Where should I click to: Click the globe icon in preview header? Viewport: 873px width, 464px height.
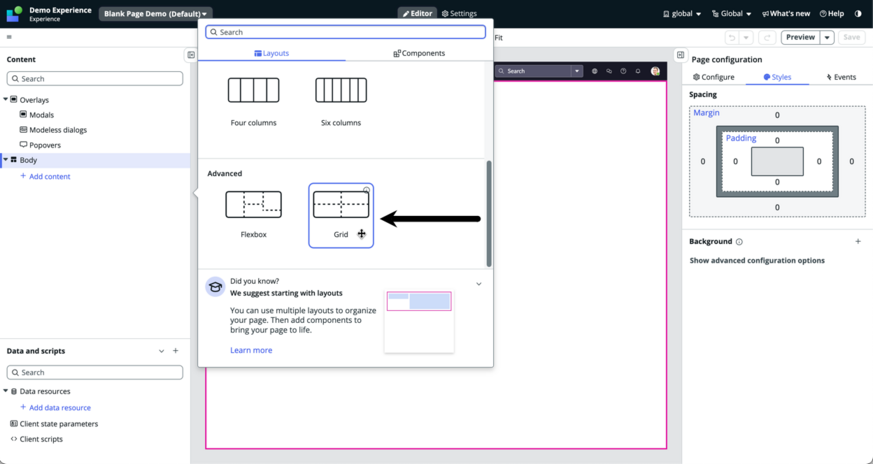pyautogui.click(x=595, y=71)
